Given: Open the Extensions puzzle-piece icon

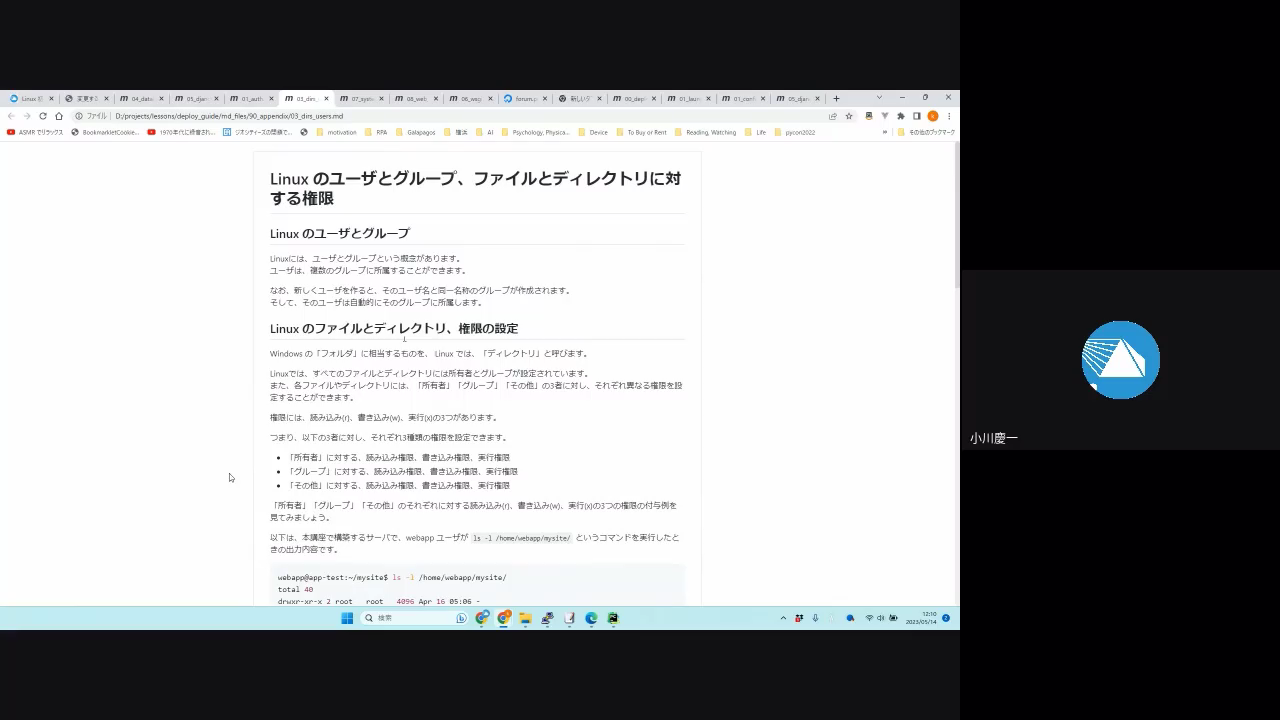Looking at the screenshot, I should [900, 116].
